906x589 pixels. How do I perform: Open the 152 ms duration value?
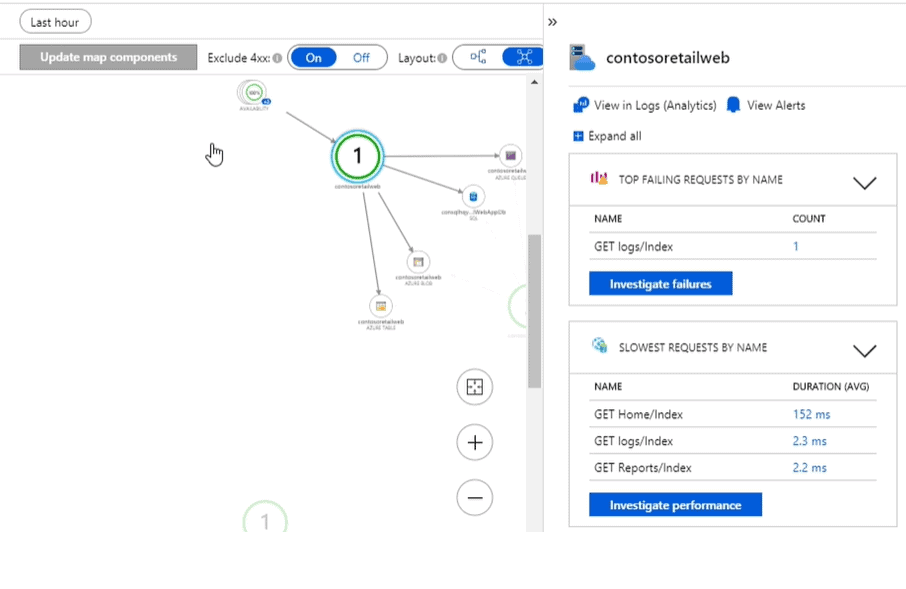click(811, 414)
